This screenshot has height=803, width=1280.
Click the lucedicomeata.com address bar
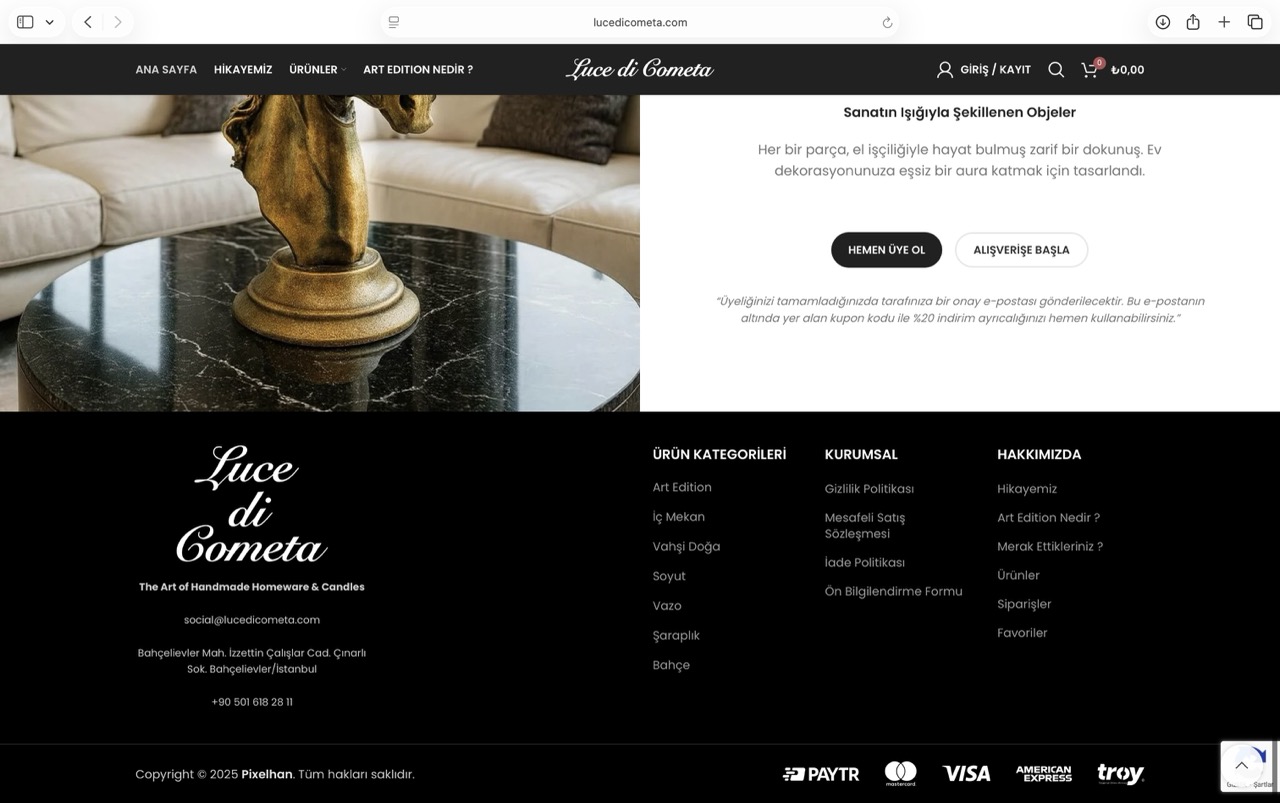(640, 22)
